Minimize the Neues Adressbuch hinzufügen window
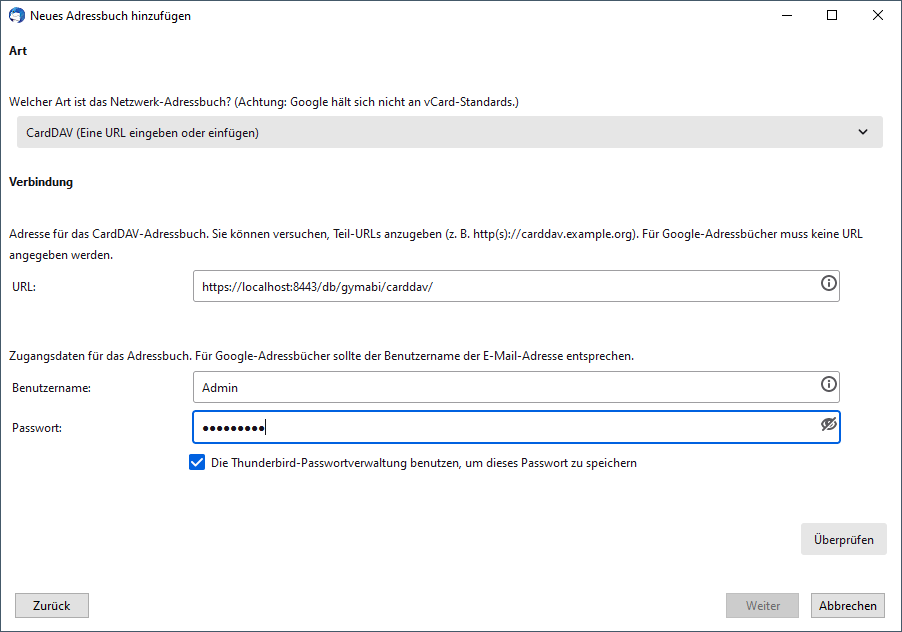This screenshot has width=902, height=632. [786, 16]
